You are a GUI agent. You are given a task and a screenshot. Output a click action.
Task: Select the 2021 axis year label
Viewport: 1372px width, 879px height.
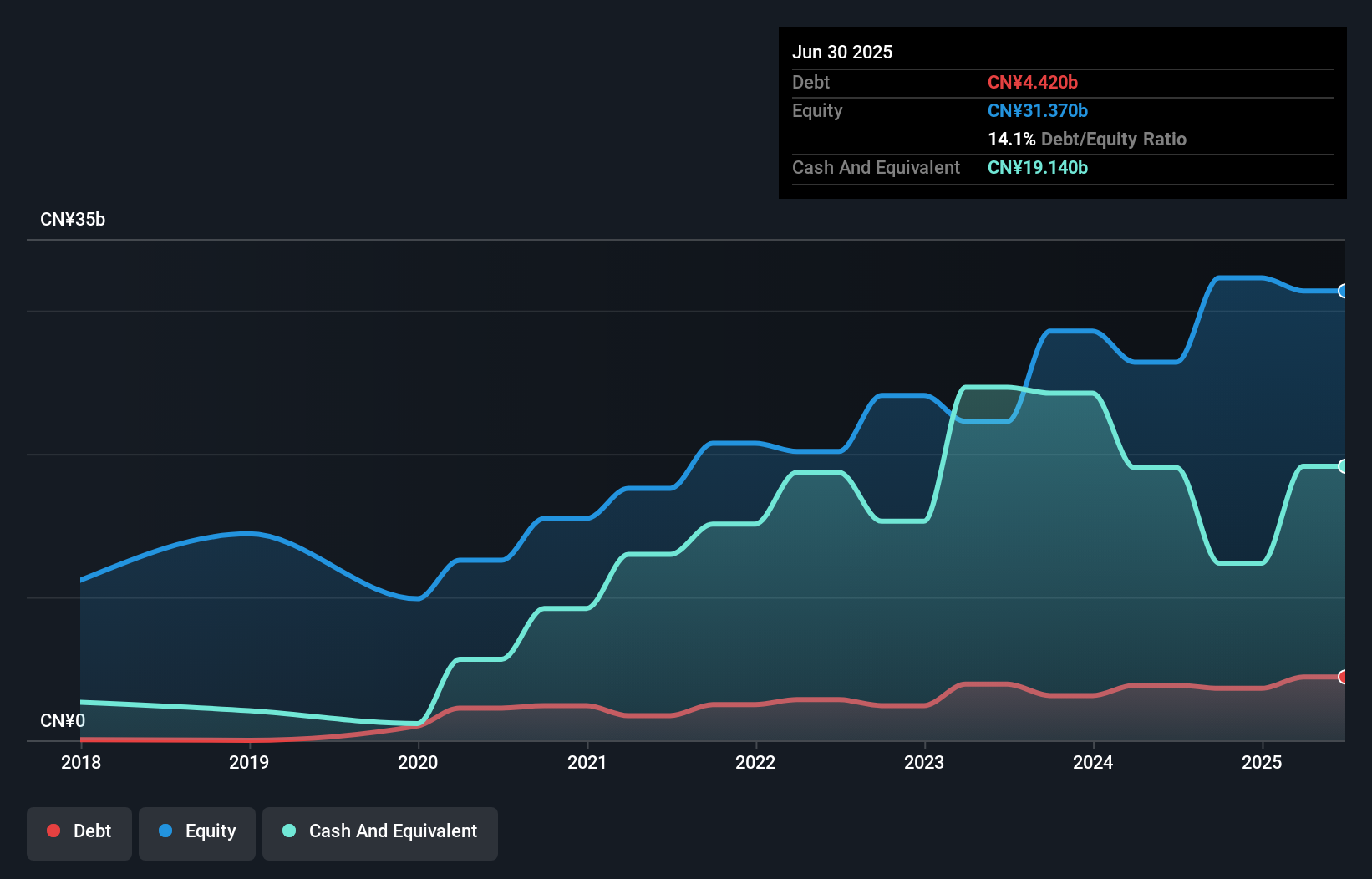point(587,762)
